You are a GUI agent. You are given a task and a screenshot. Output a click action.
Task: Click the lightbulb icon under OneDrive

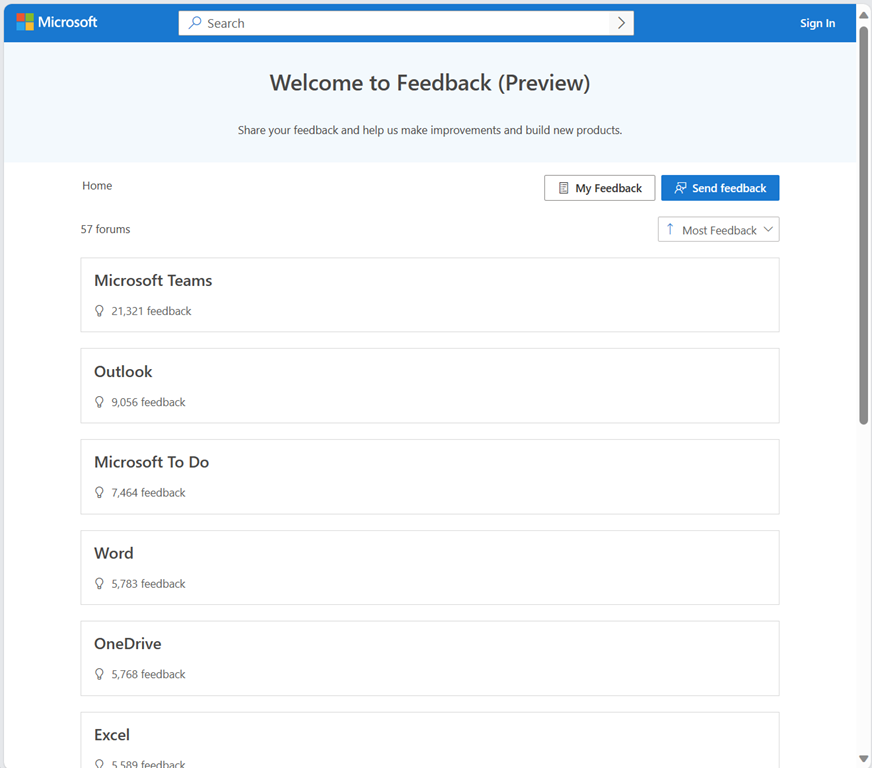pos(99,675)
